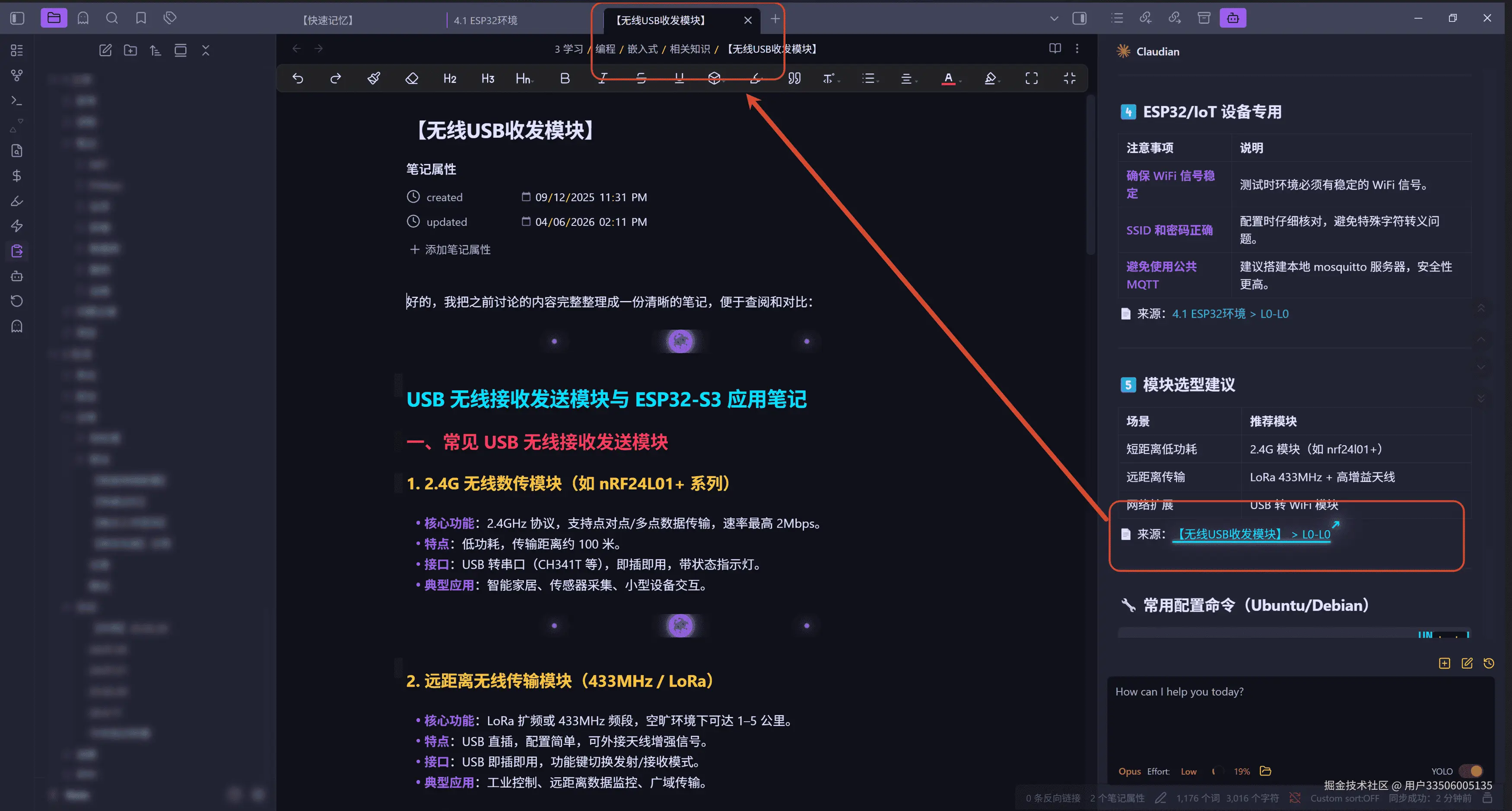
Task: Change the Effort Low setting
Action: 1188,772
